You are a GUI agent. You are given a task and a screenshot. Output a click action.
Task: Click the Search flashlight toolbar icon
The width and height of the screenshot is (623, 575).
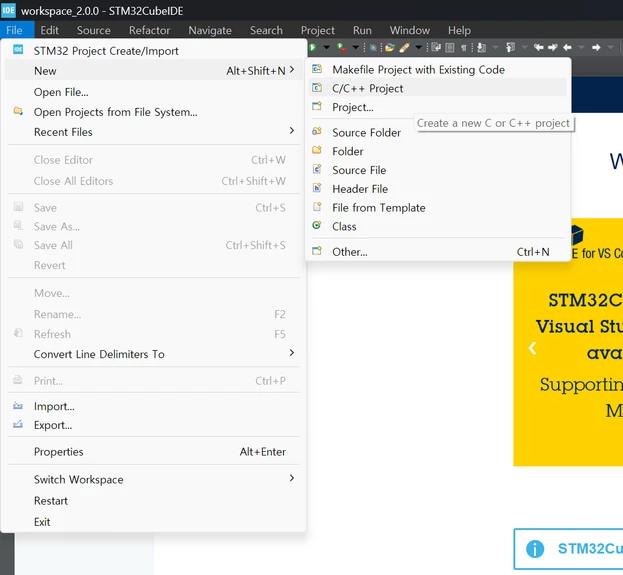tap(404, 48)
